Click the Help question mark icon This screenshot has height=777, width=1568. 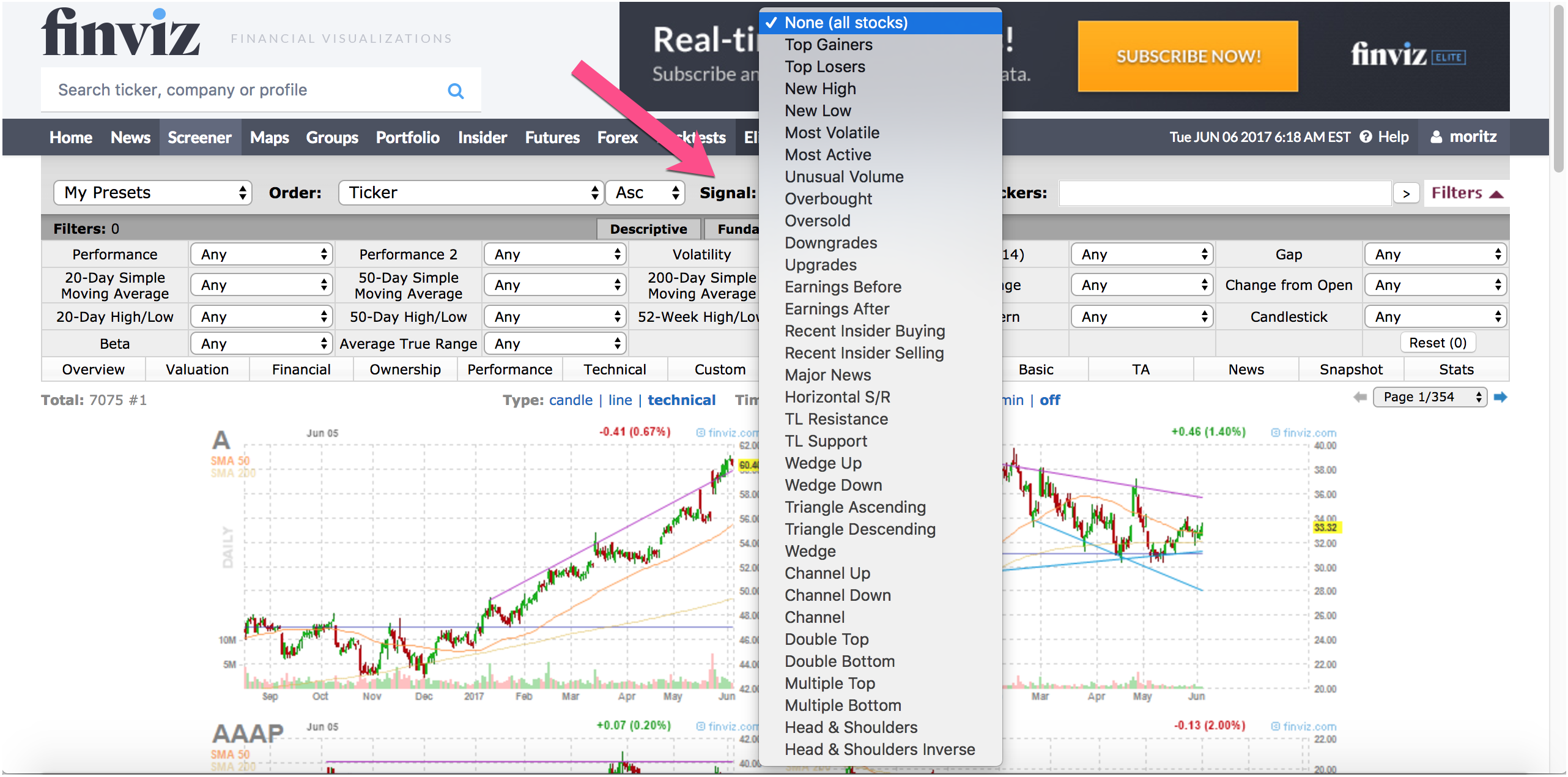(x=1366, y=137)
